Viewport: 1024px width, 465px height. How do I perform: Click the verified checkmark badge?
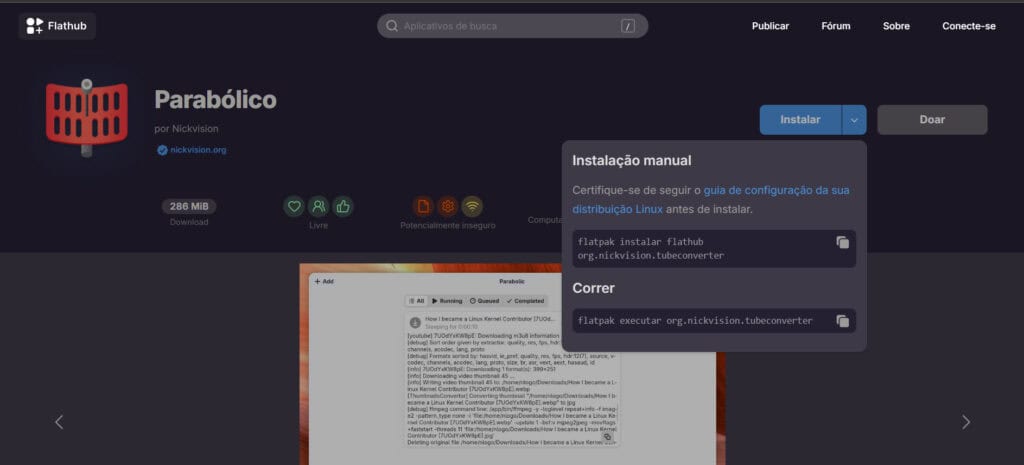(x=162, y=150)
